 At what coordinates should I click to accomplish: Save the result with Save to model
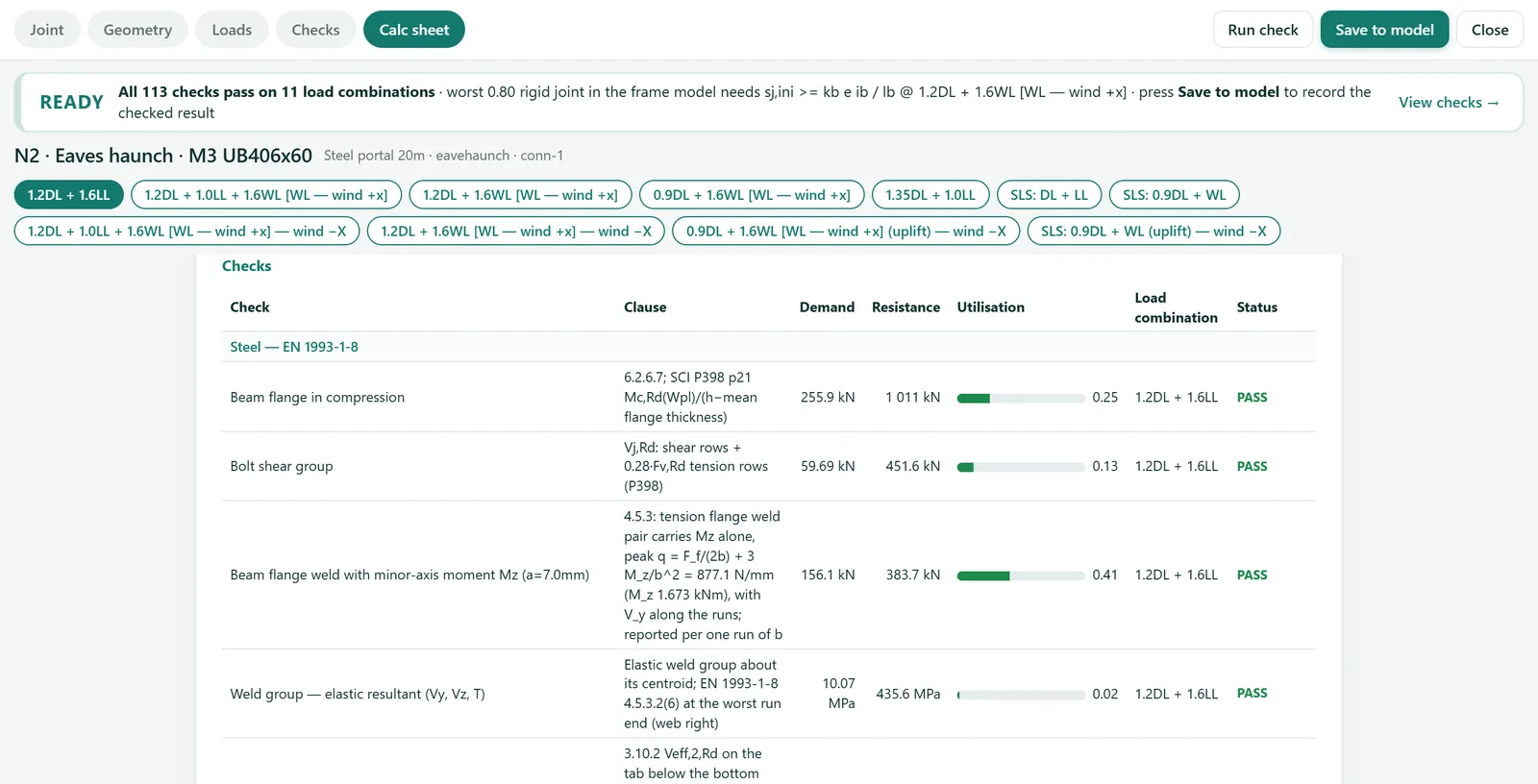[x=1384, y=30]
